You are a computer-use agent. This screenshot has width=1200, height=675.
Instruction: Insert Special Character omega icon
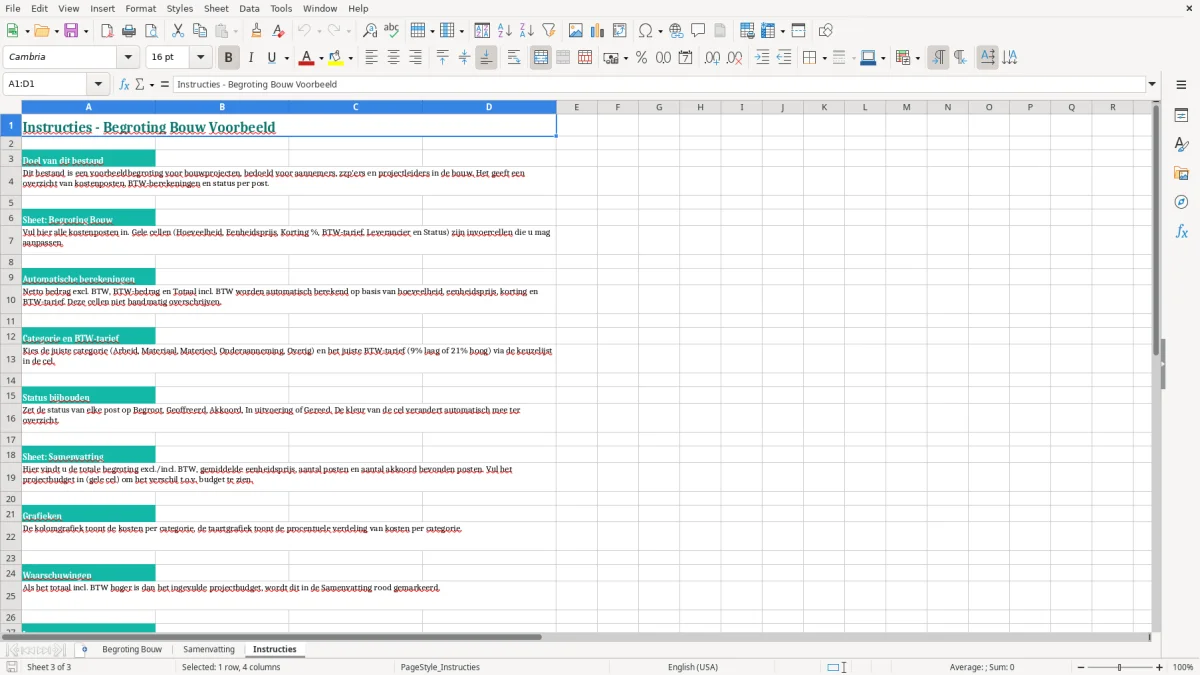click(x=646, y=31)
